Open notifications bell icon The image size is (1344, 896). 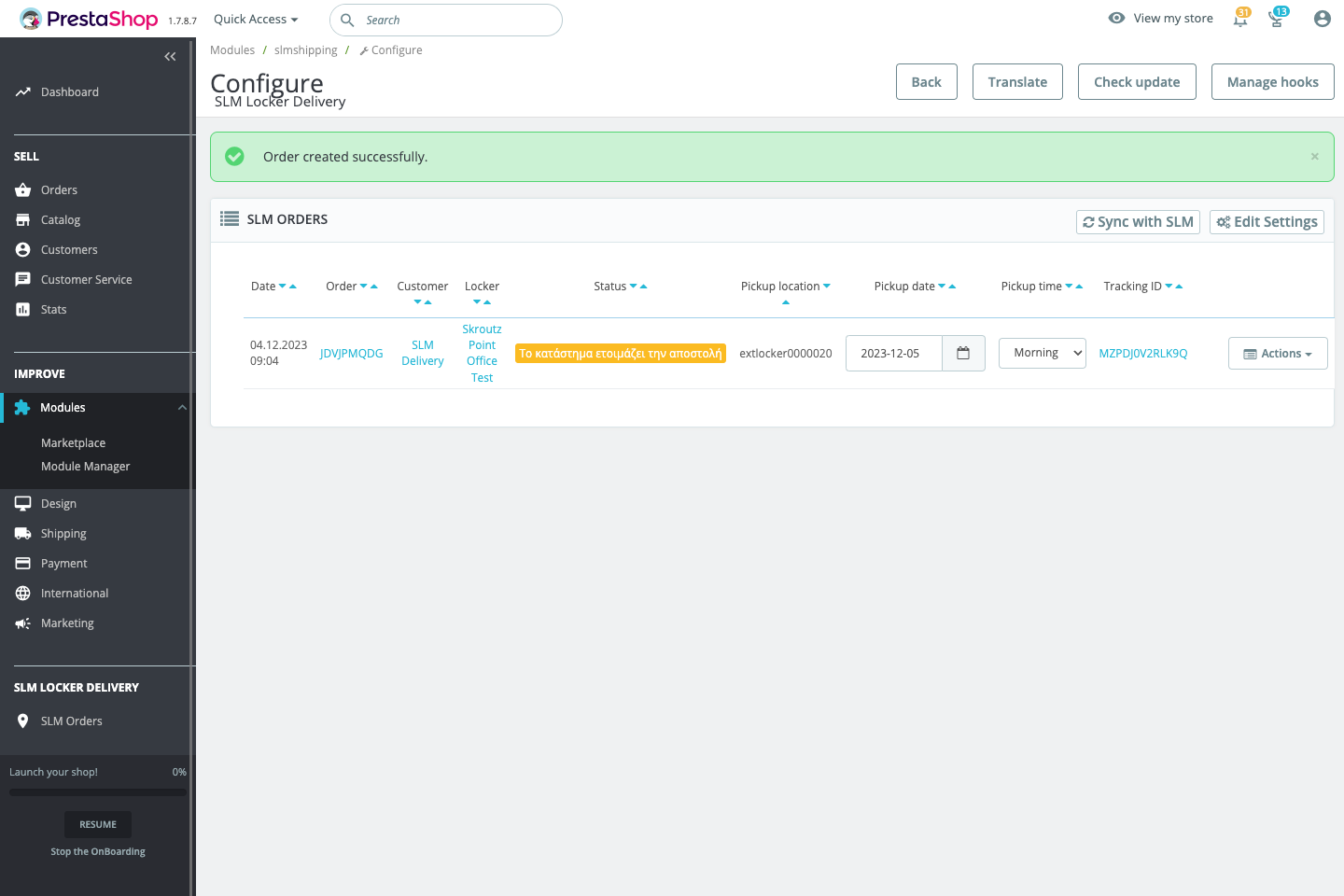[1240, 19]
